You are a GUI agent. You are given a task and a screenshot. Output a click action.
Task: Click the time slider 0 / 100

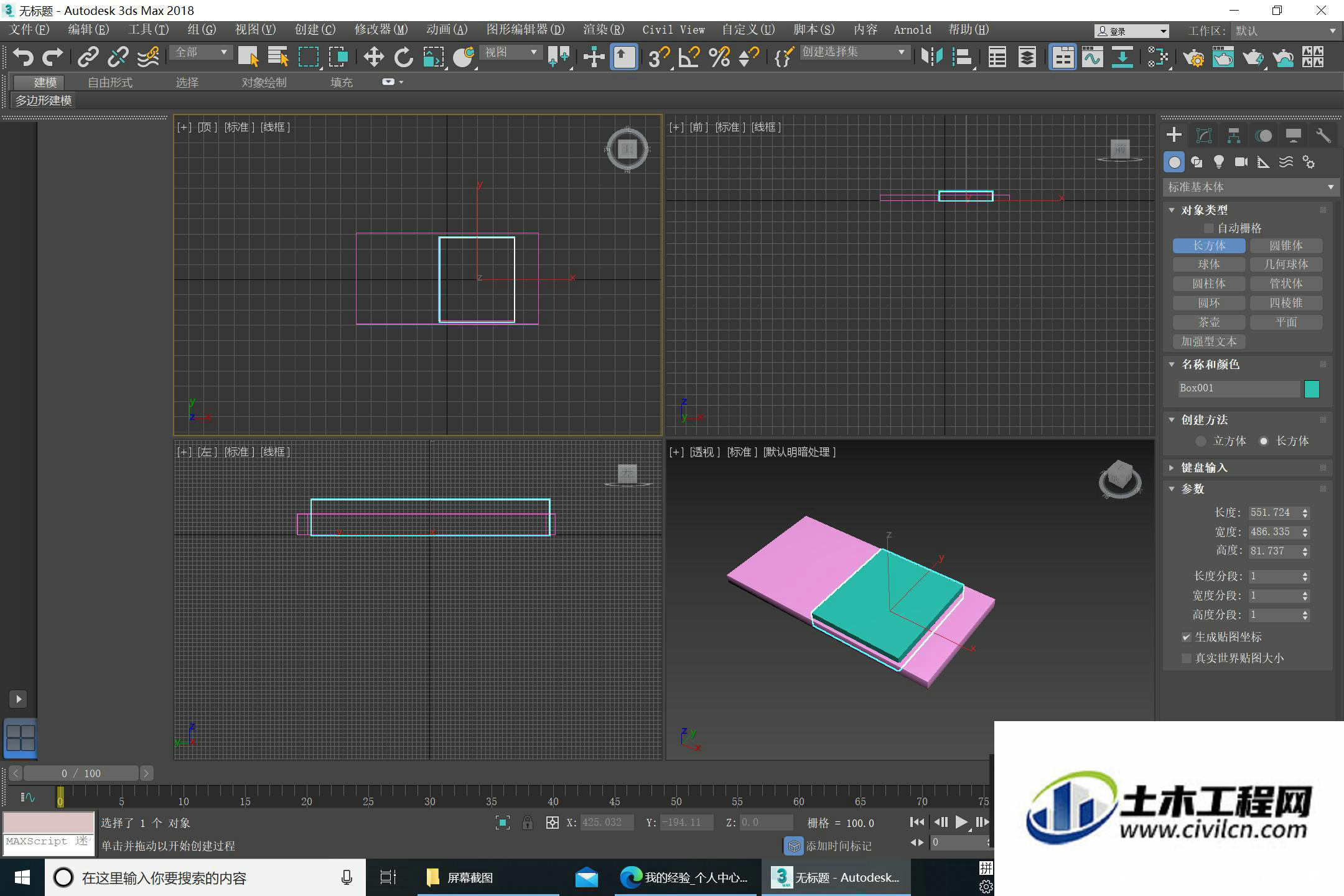tap(81, 773)
